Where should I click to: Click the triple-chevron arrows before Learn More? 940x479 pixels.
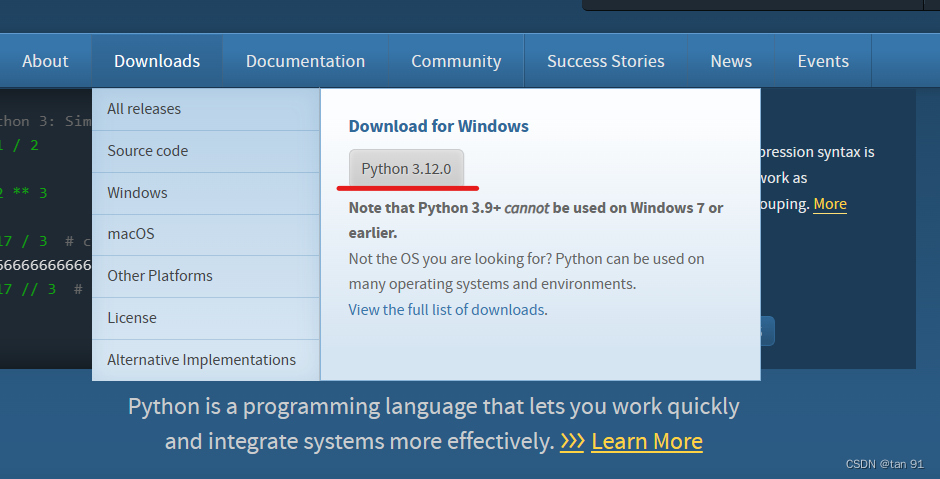pos(572,442)
